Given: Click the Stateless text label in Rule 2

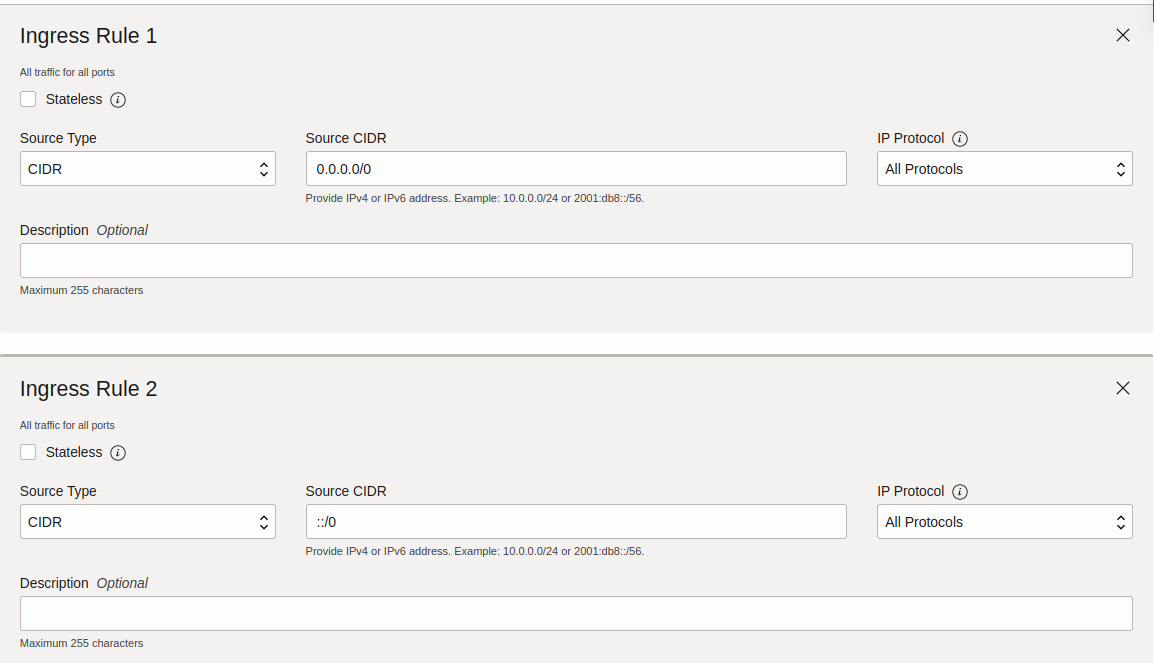Looking at the screenshot, I should [74, 452].
